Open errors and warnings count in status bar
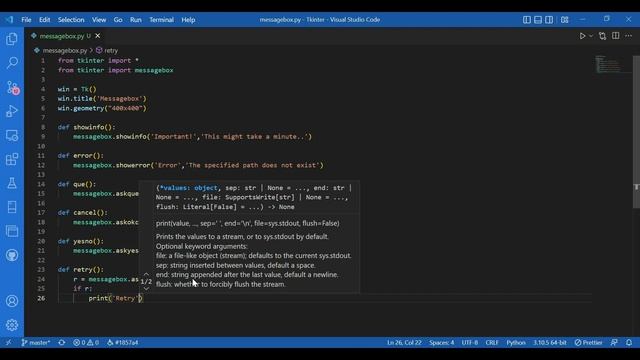The image size is (640, 360). tap(86, 342)
